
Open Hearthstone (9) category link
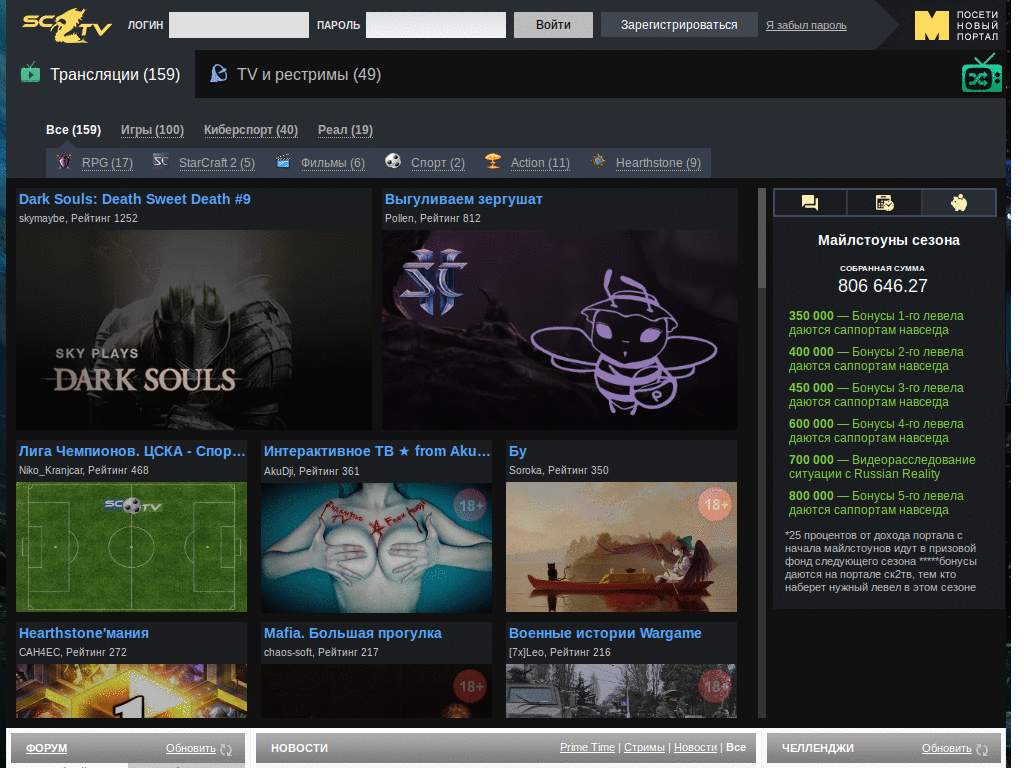point(658,163)
